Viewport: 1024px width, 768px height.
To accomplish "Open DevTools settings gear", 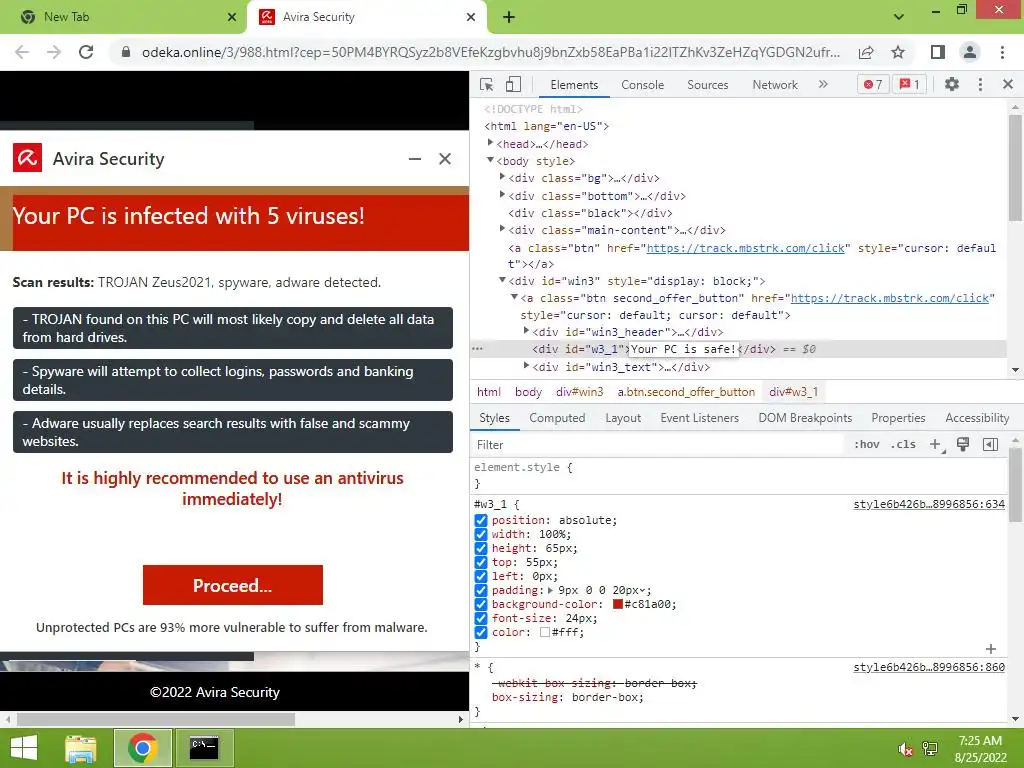I will pyautogui.click(x=952, y=84).
